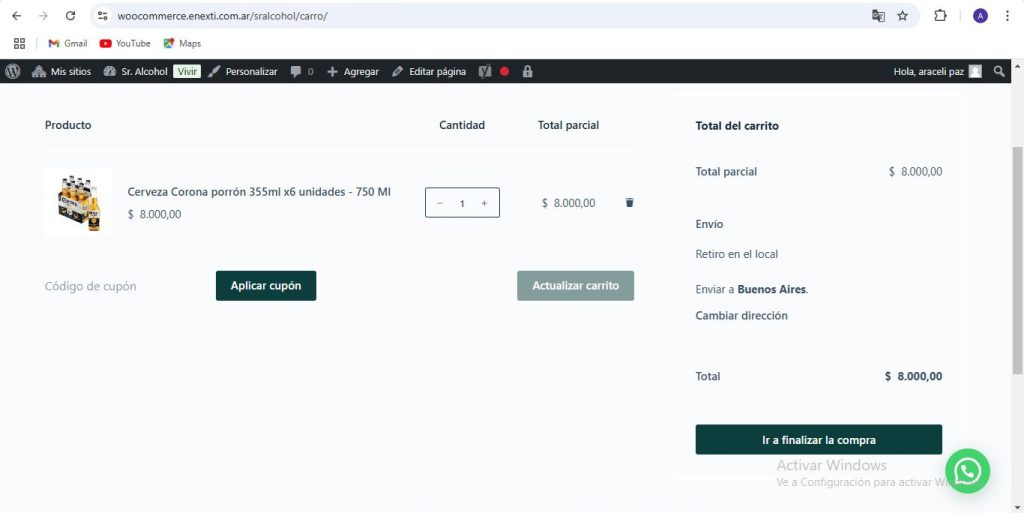Click Cambiar dirección link
This screenshot has width=1024, height=513.
point(741,315)
